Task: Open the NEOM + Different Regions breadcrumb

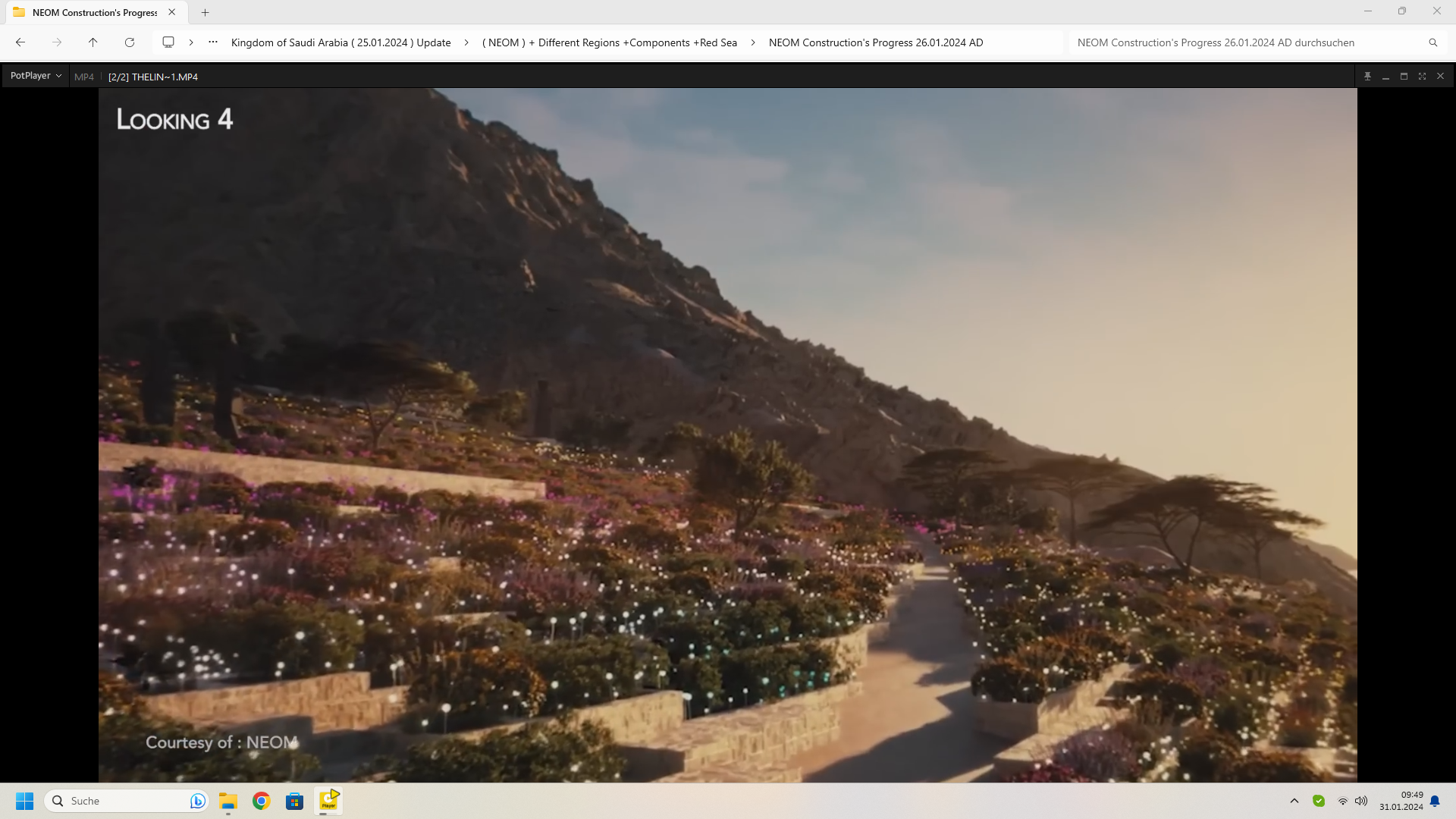Action: coord(610,42)
